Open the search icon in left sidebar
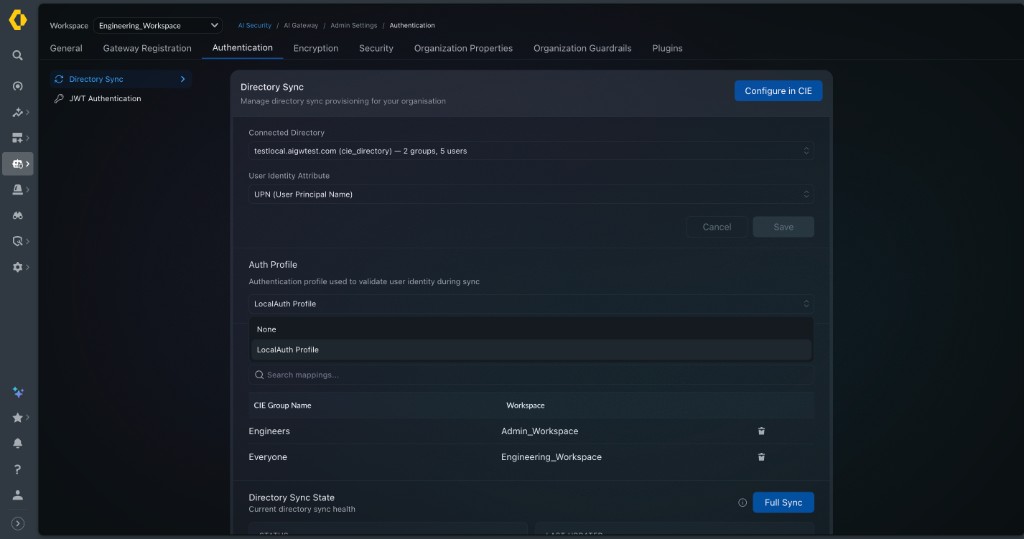The width and height of the screenshot is (1024, 539). click(18, 56)
